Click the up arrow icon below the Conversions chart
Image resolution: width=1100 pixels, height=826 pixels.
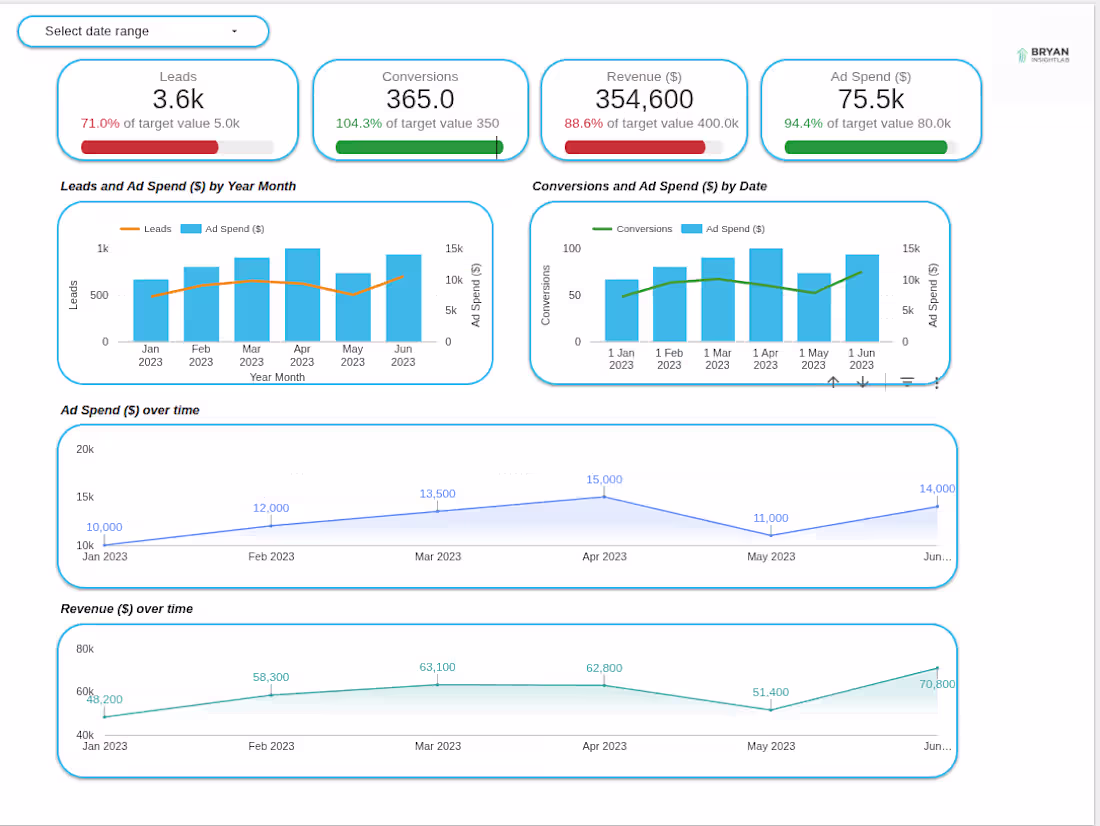pos(832,382)
